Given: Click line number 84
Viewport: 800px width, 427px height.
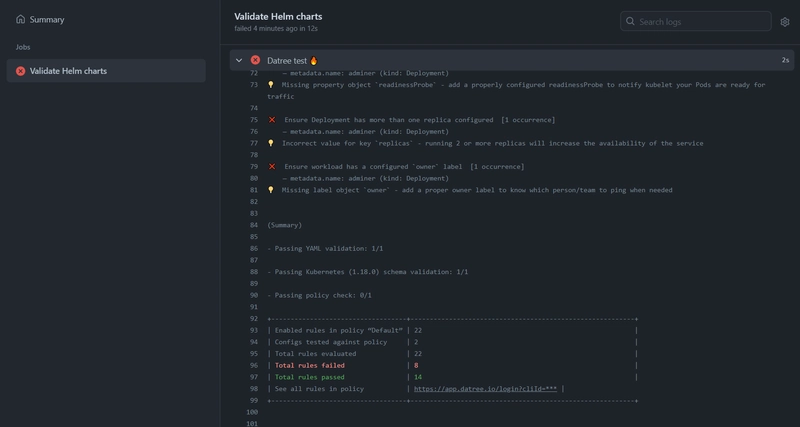Looking at the screenshot, I should 254,225.
